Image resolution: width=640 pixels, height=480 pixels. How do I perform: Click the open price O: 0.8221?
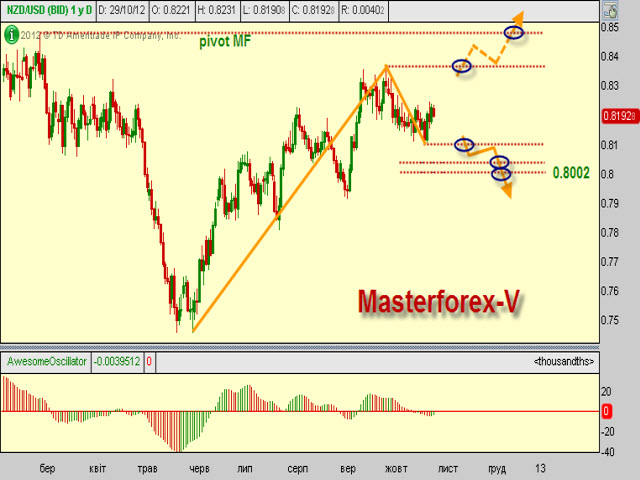click(x=172, y=10)
